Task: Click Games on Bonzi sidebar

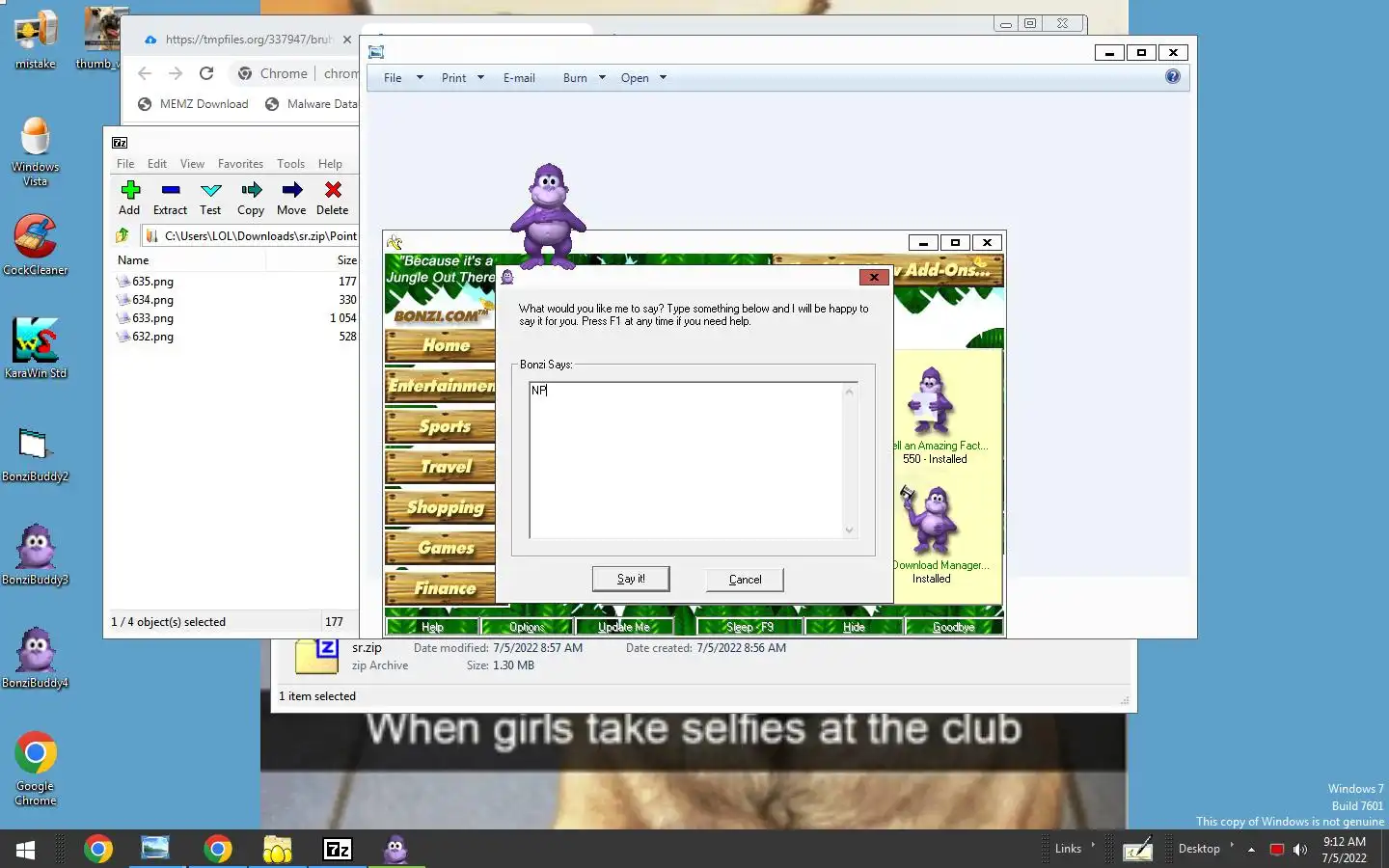Action: 440,548
